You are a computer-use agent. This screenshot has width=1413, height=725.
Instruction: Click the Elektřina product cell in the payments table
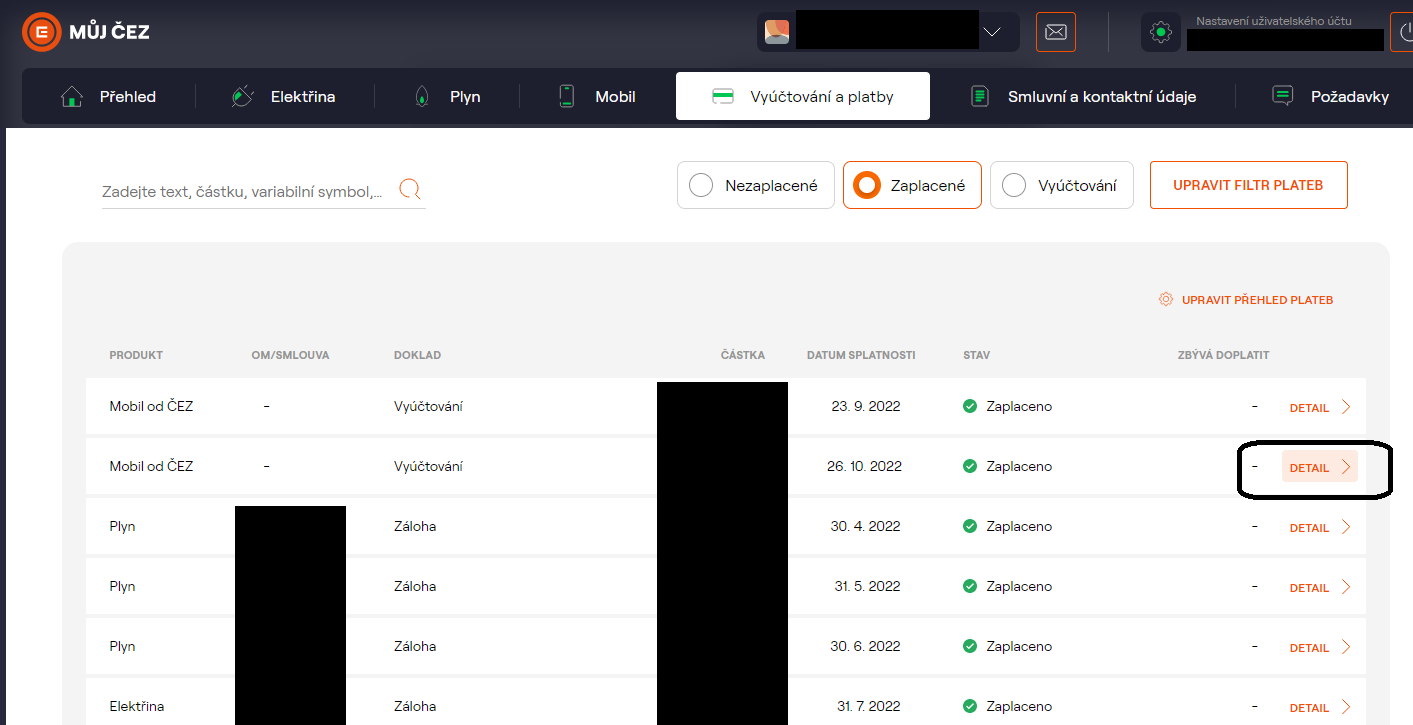(x=137, y=706)
